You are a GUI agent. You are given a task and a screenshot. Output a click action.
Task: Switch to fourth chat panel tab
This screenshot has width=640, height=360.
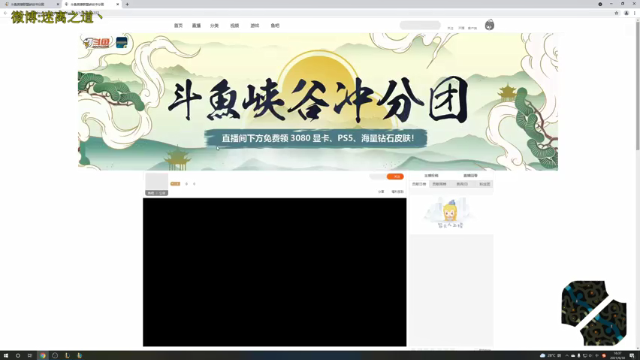pos(484,184)
